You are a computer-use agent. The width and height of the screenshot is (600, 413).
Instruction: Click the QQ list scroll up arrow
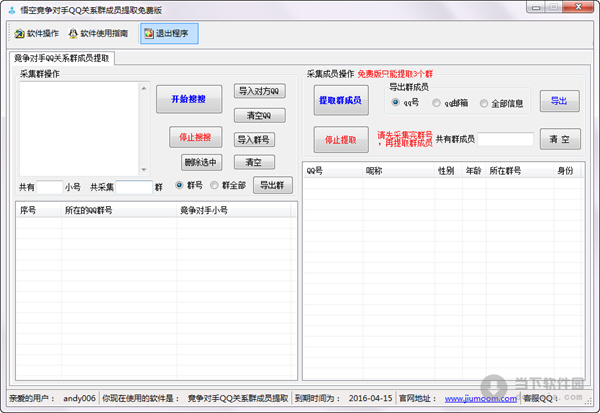click(144, 88)
